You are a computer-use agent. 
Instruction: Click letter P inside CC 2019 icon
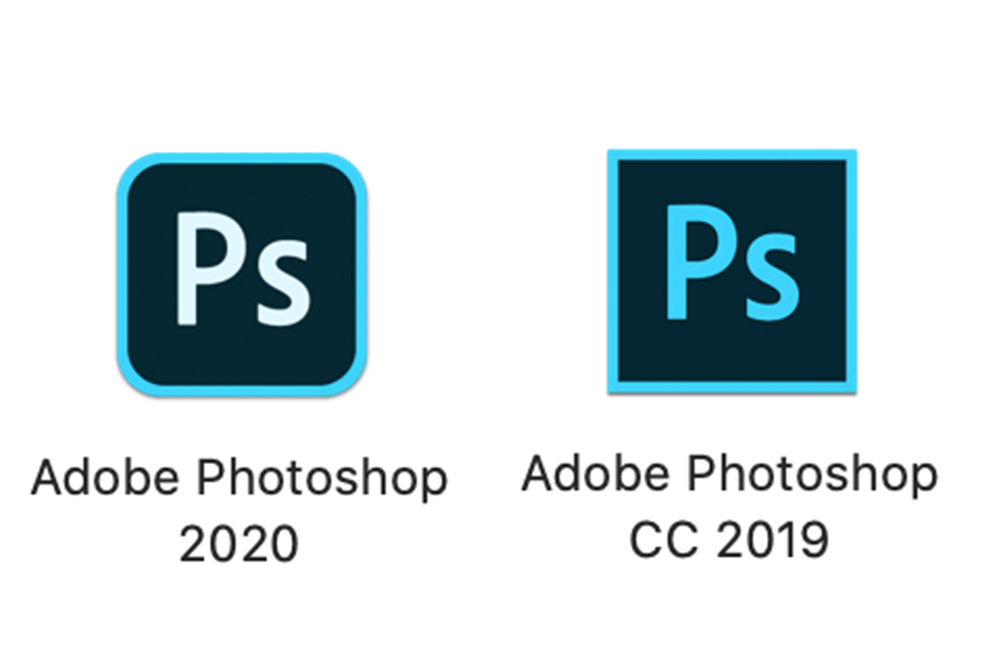(700, 262)
